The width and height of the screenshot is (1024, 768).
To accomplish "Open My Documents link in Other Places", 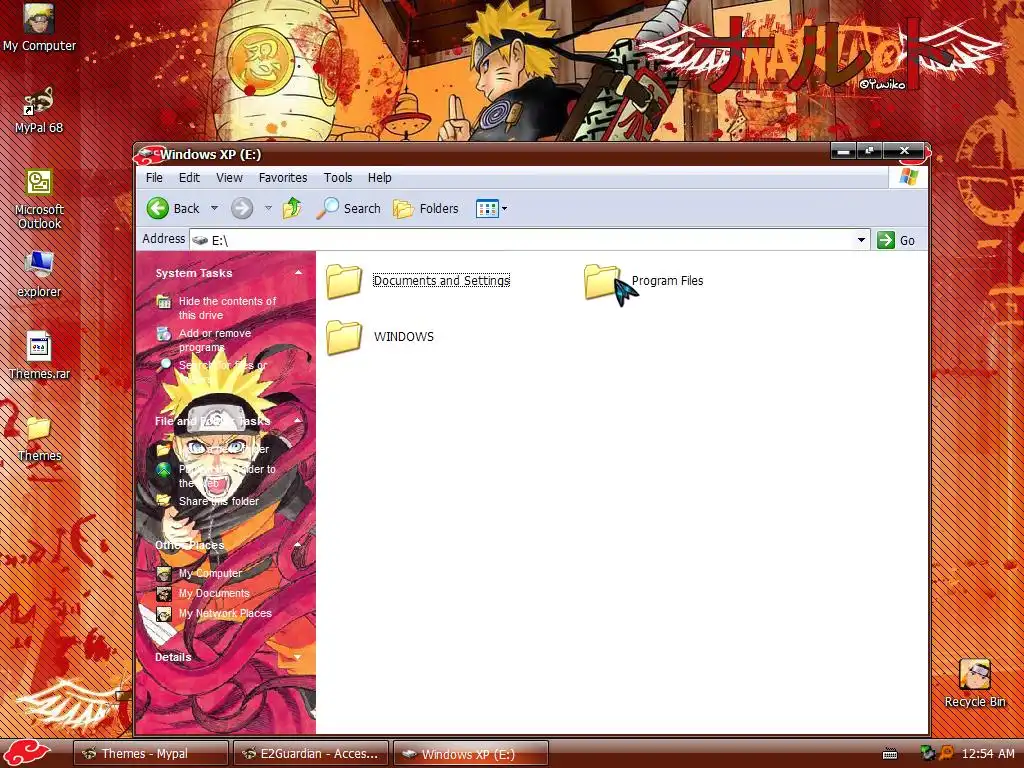I will coord(214,594).
